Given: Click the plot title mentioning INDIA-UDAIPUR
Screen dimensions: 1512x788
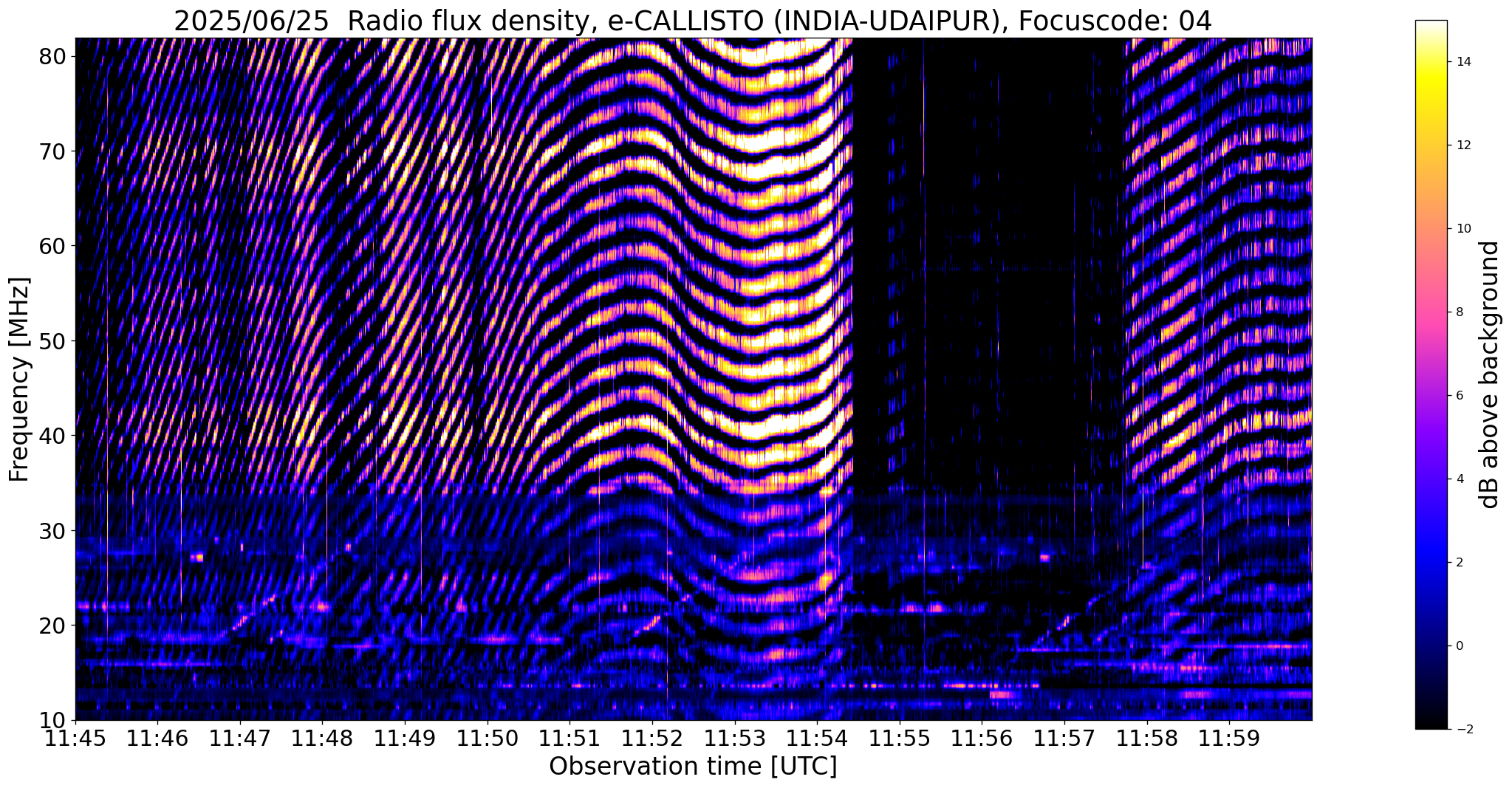Looking at the screenshot, I should 693,21.
